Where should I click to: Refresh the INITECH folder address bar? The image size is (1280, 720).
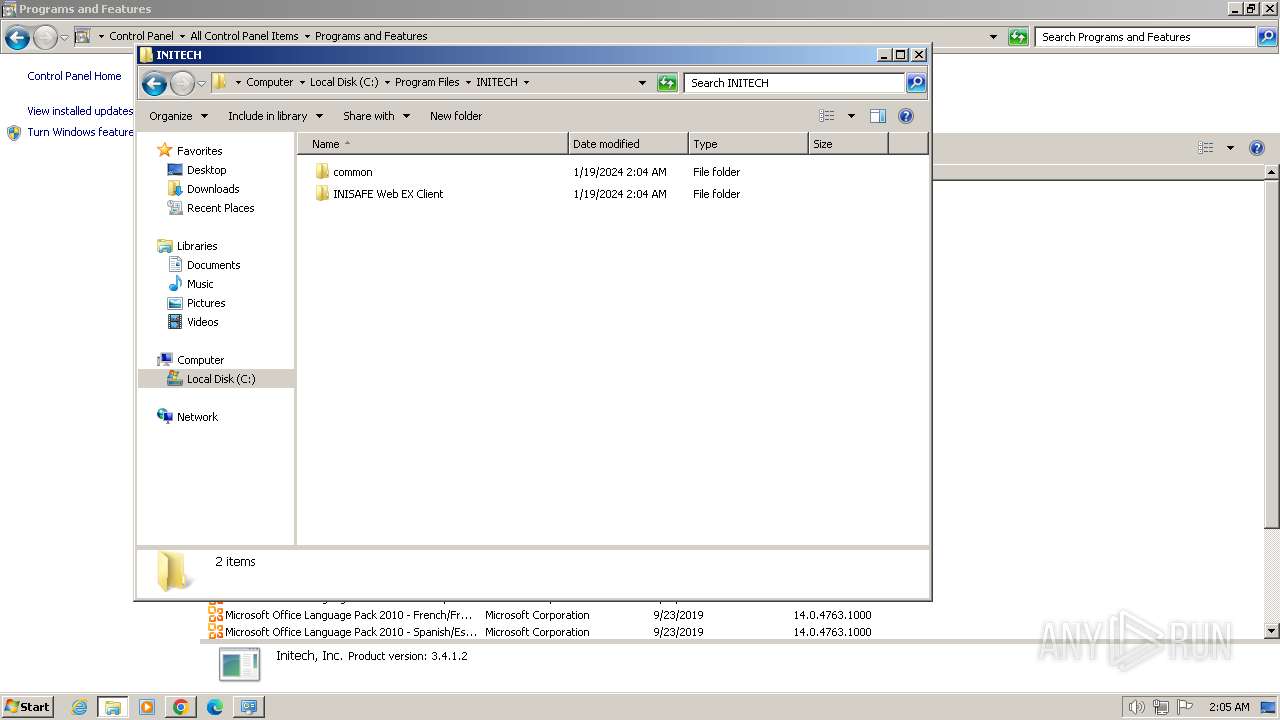coord(667,83)
